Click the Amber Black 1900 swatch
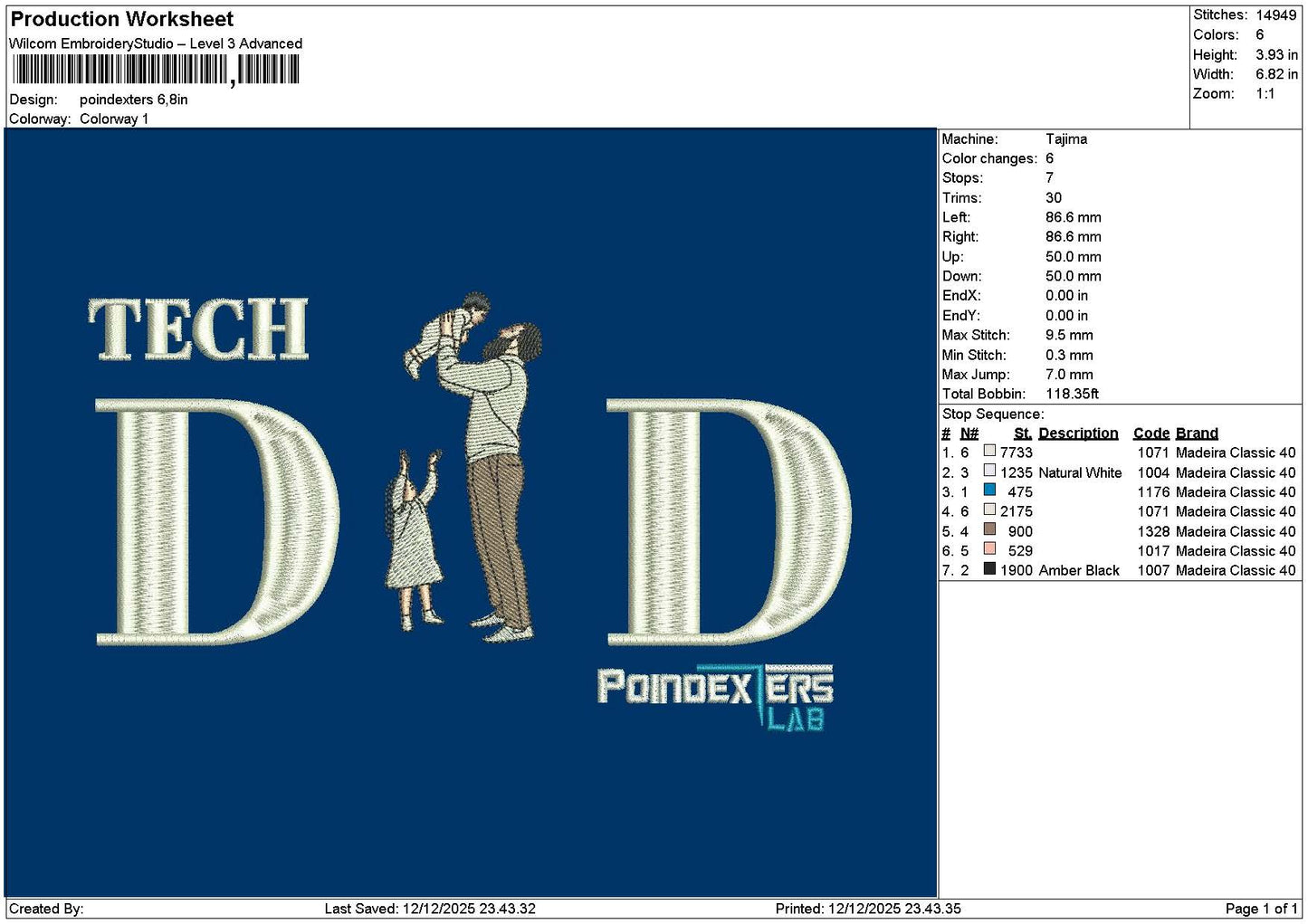This screenshot has width=1308, height=924. point(989,568)
